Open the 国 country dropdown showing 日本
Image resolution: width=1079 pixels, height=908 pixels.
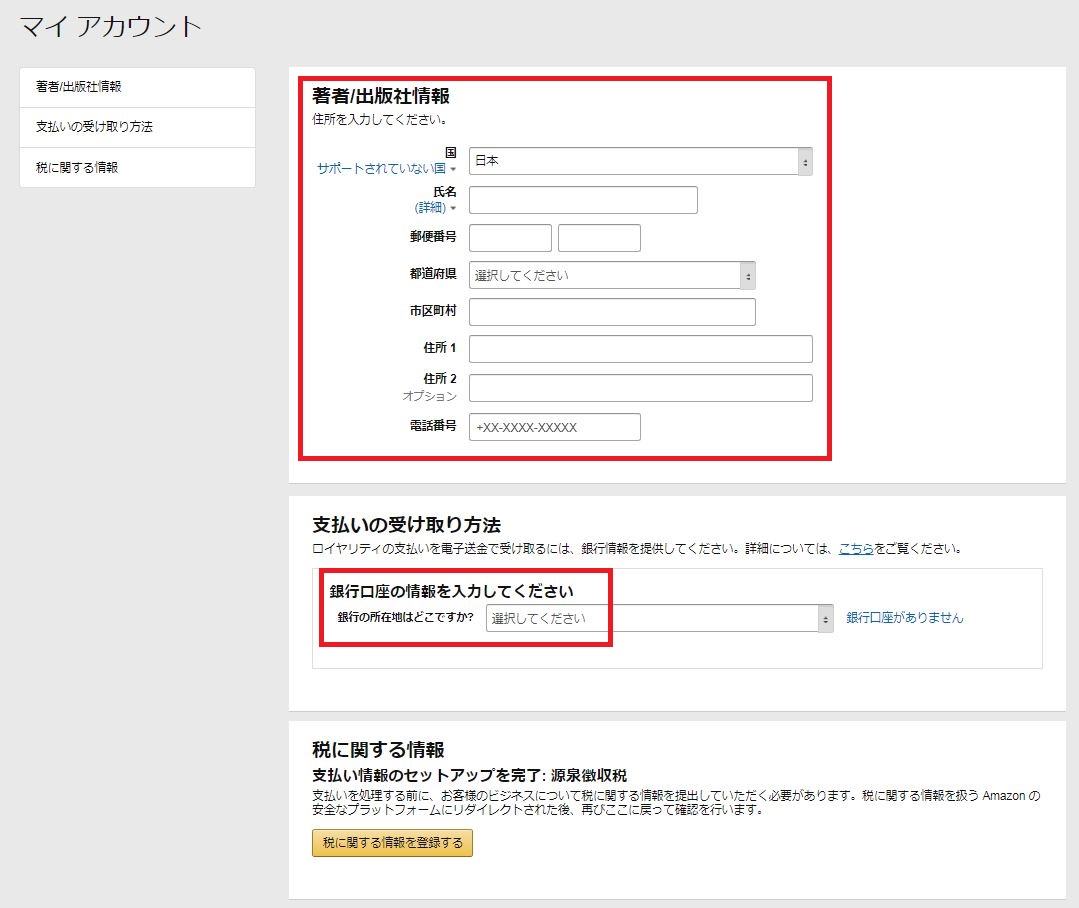coord(640,161)
